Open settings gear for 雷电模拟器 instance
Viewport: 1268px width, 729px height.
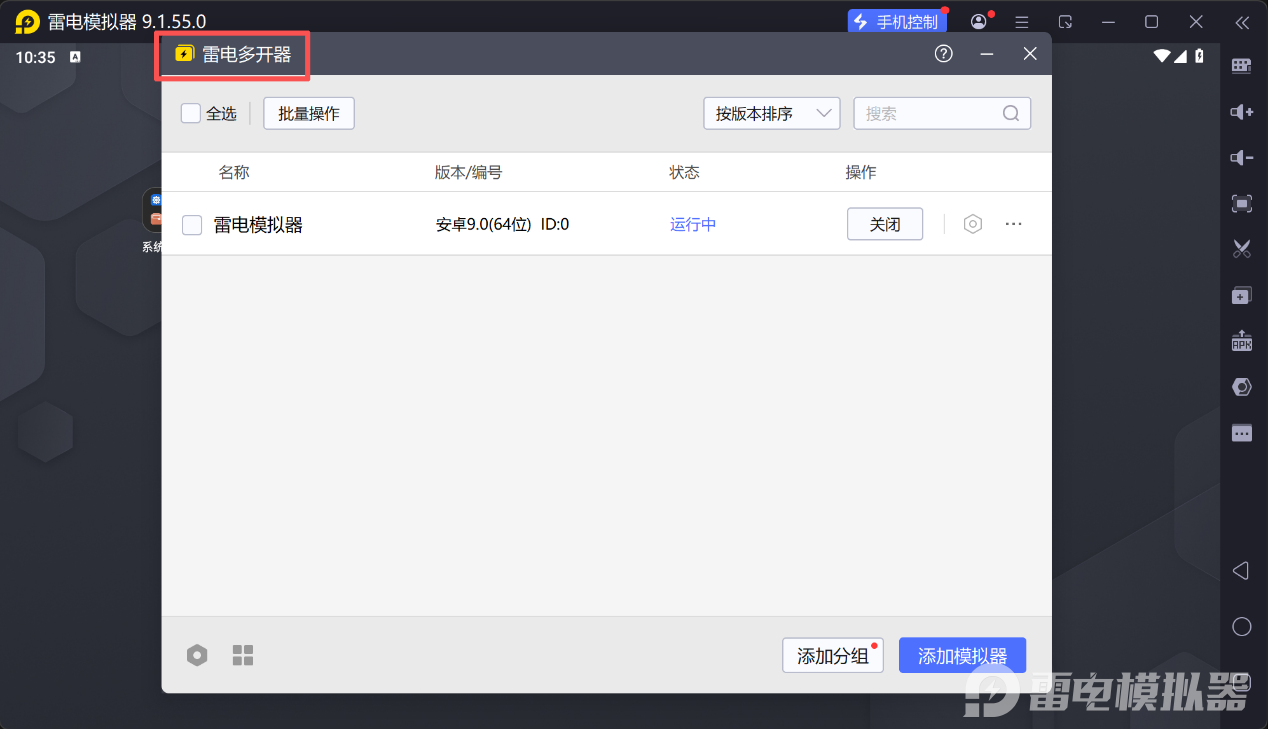coord(972,224)
